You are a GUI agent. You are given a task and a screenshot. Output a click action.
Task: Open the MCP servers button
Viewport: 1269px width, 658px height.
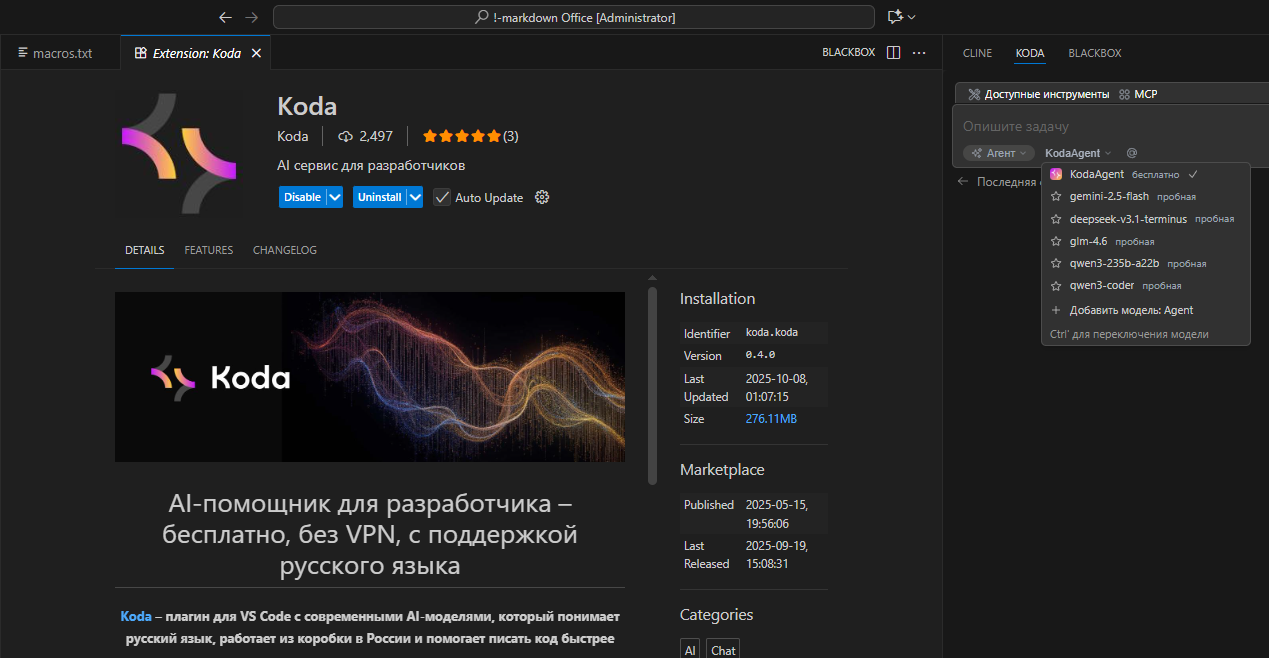1138,94
